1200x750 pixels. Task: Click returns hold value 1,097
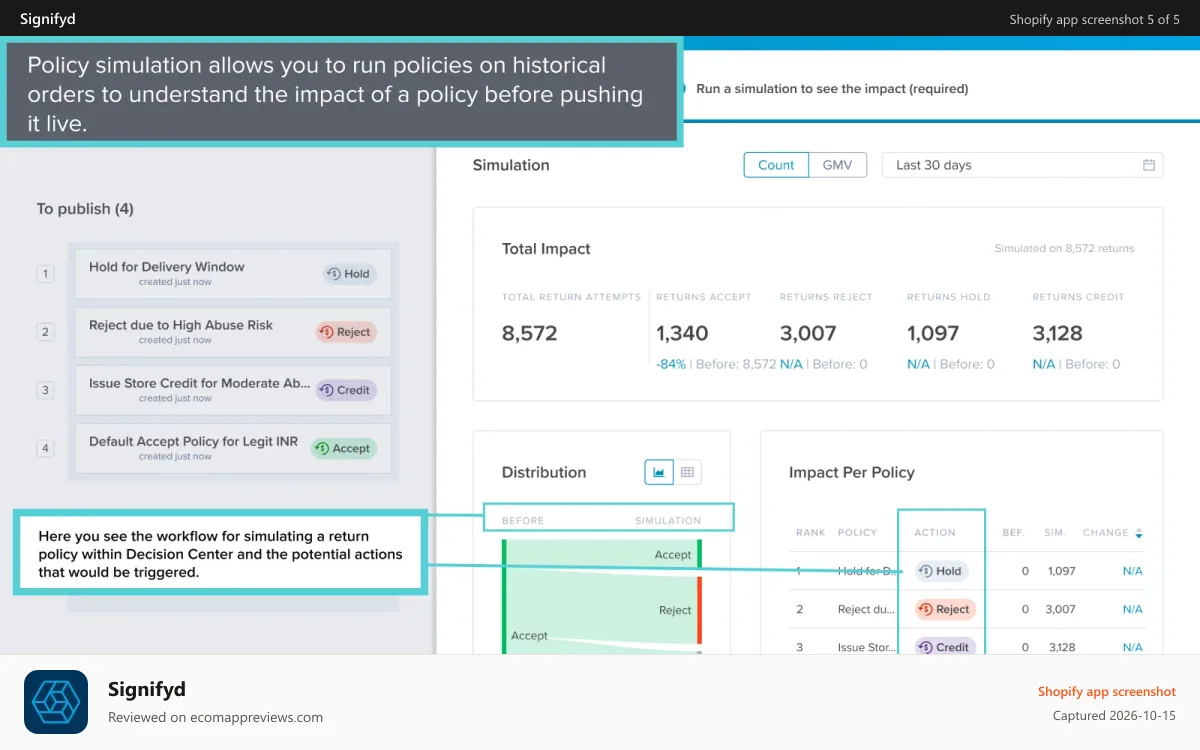click(x=933, y=333)
